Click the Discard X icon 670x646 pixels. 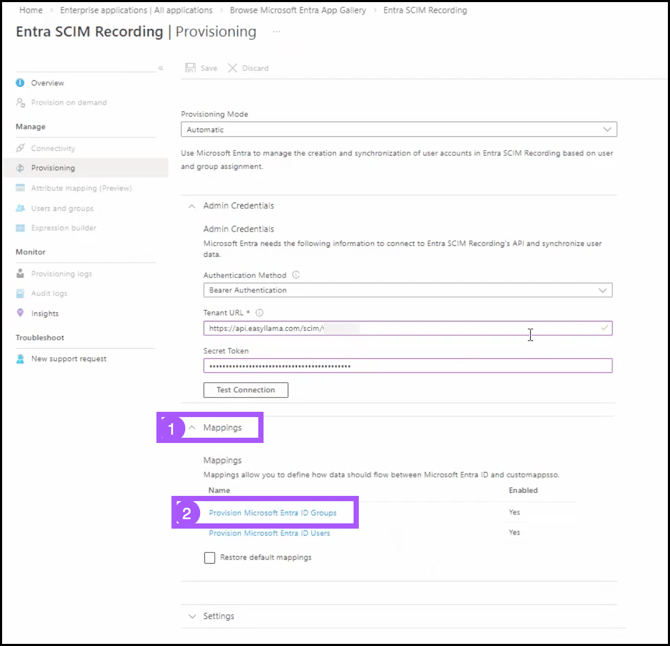coord(233,68)
